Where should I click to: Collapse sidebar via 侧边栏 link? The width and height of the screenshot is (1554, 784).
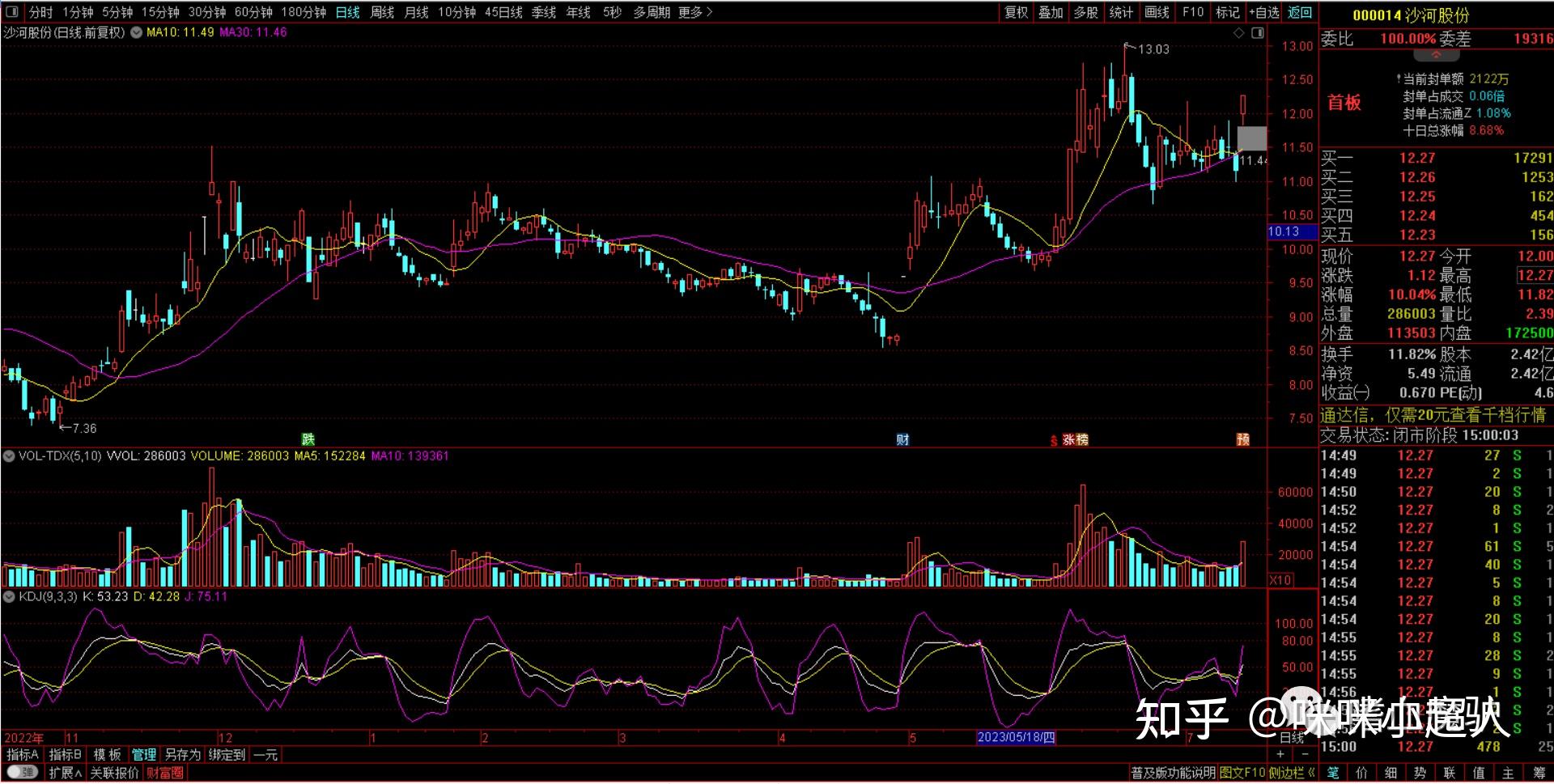point(1293,773)
